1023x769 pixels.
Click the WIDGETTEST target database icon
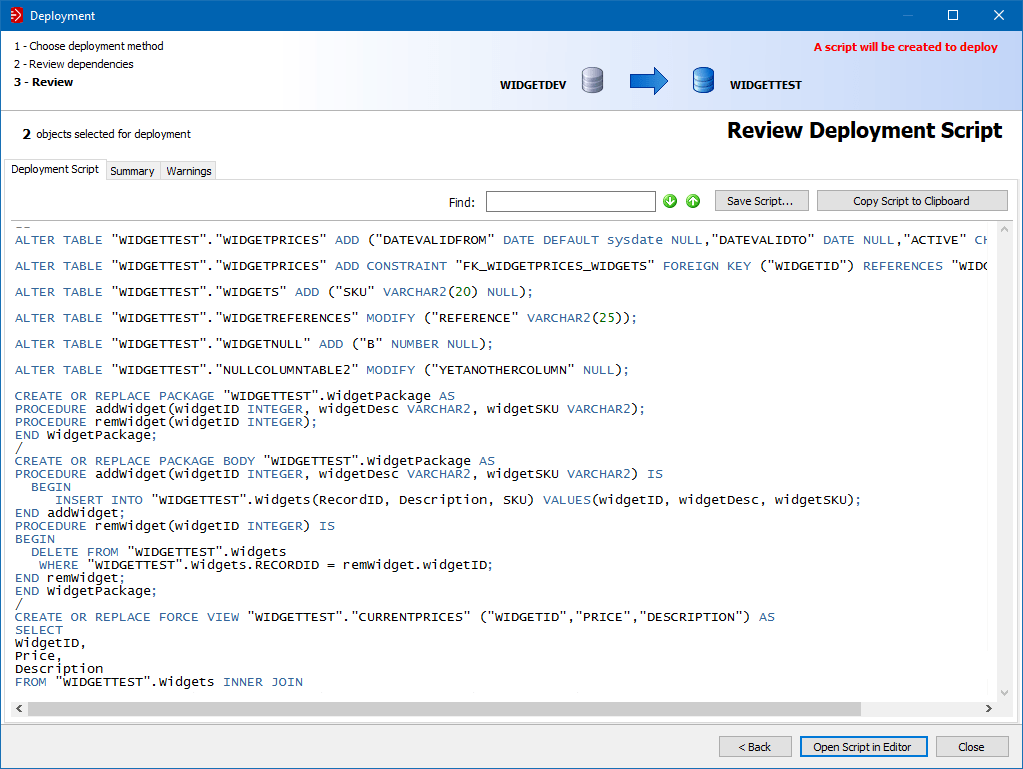(x=704, y=81)
